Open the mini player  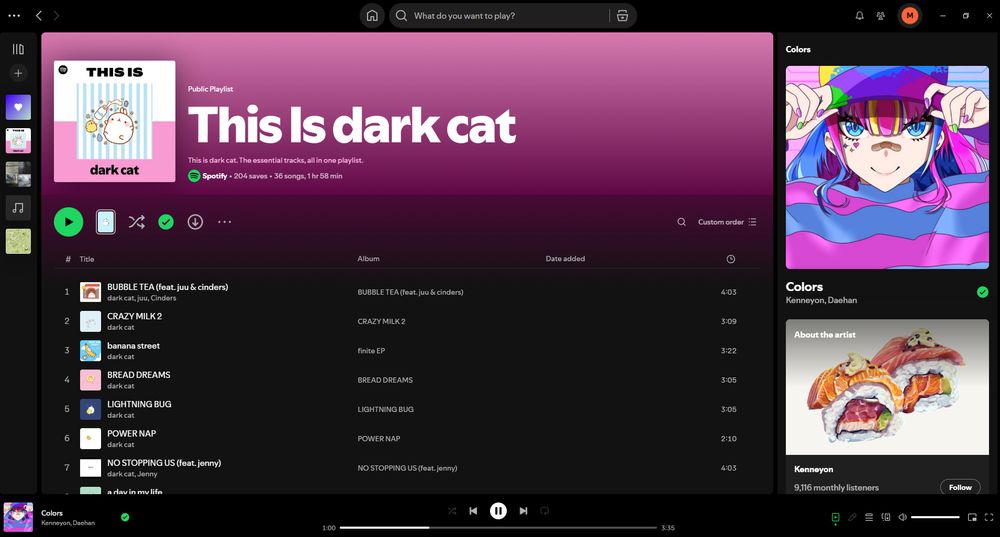[972, 517]
